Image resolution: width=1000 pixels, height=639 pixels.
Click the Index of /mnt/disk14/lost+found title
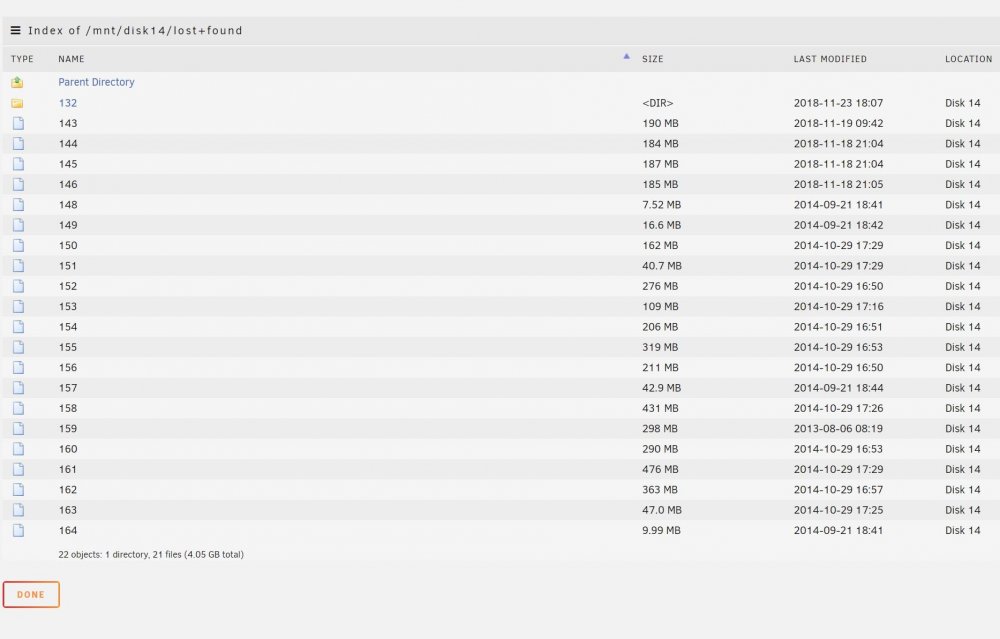135,30
